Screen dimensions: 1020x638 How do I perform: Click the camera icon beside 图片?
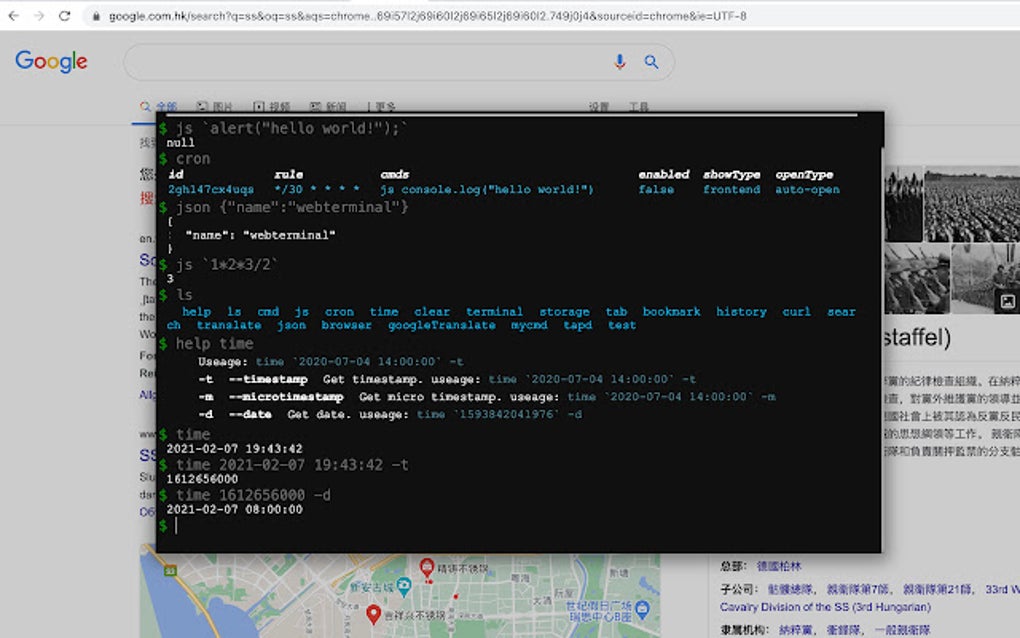point(201,106)
